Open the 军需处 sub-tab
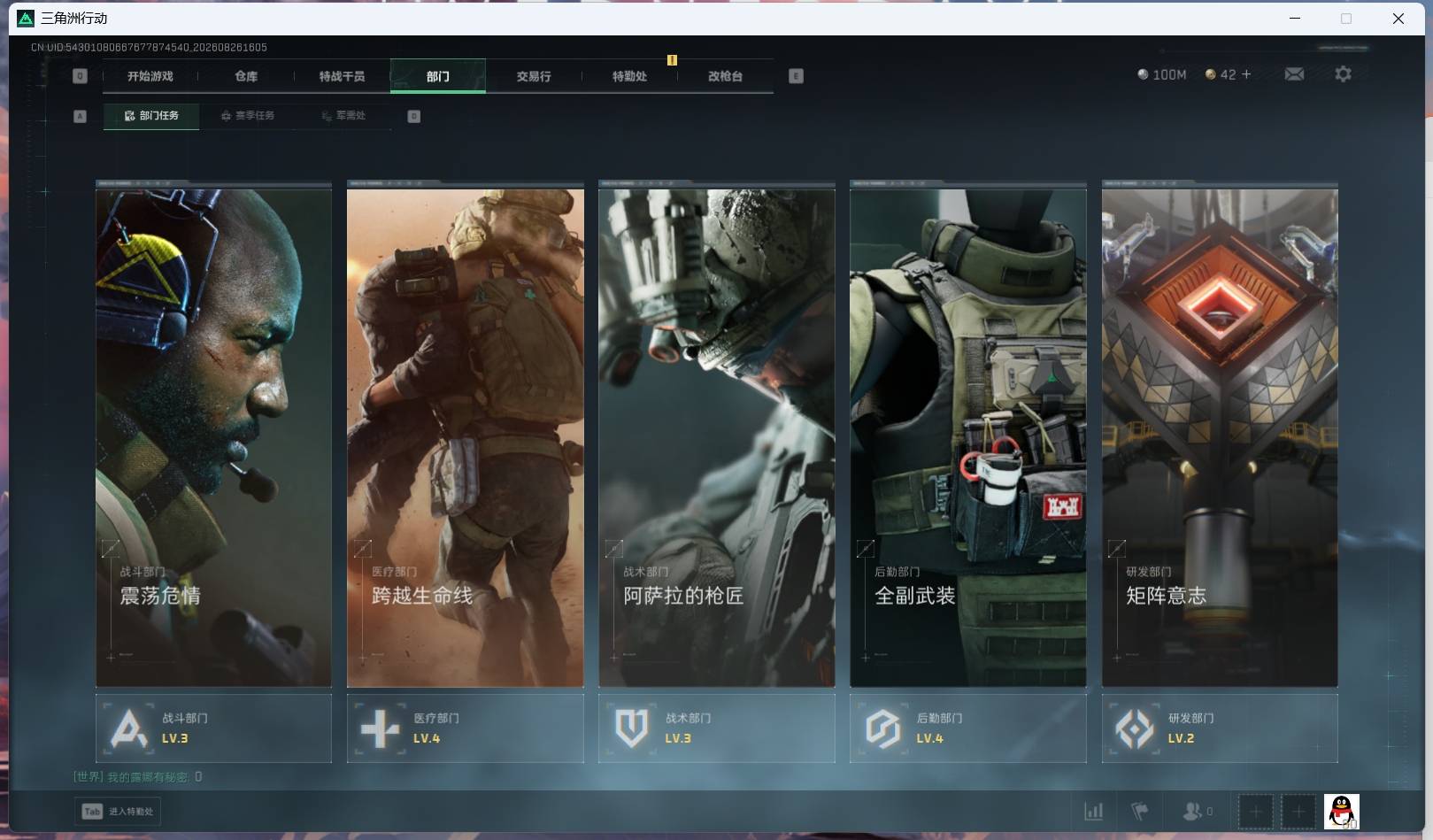Screen dimensions: 1433x840 tap(344, 116)
